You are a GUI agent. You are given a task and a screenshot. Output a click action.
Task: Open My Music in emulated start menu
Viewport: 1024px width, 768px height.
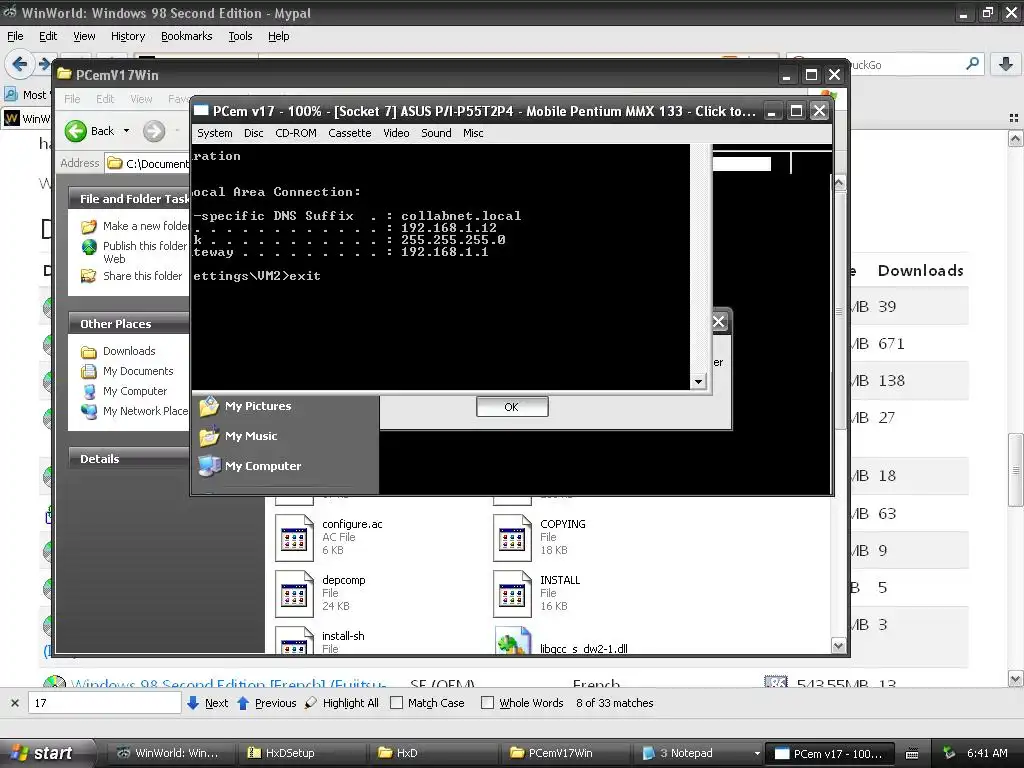(x=238, y=436)
